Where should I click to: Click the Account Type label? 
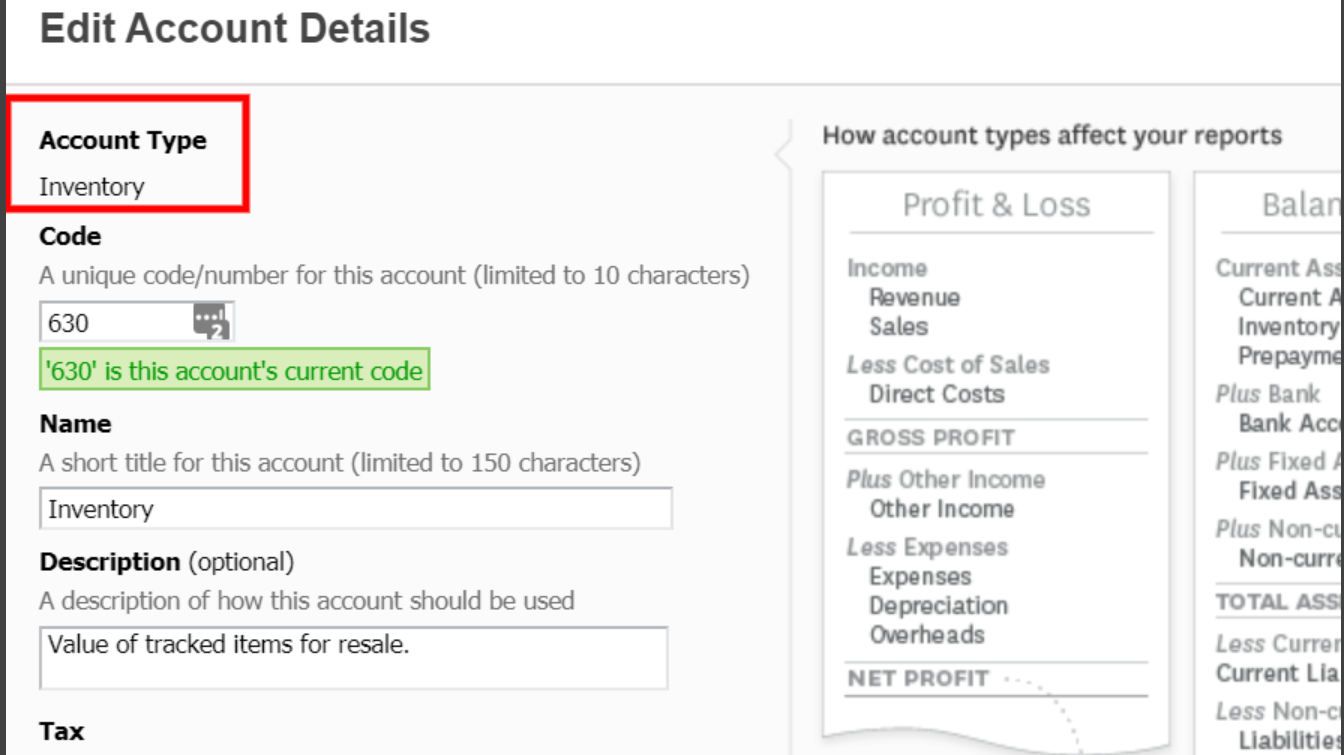coord(123,141)
